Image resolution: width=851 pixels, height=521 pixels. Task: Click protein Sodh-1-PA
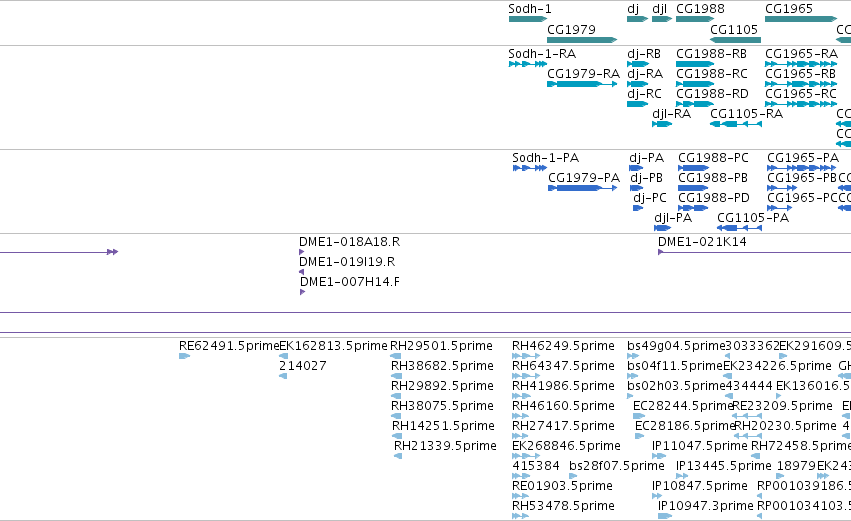pyautogui.click(x=529, y=168)
